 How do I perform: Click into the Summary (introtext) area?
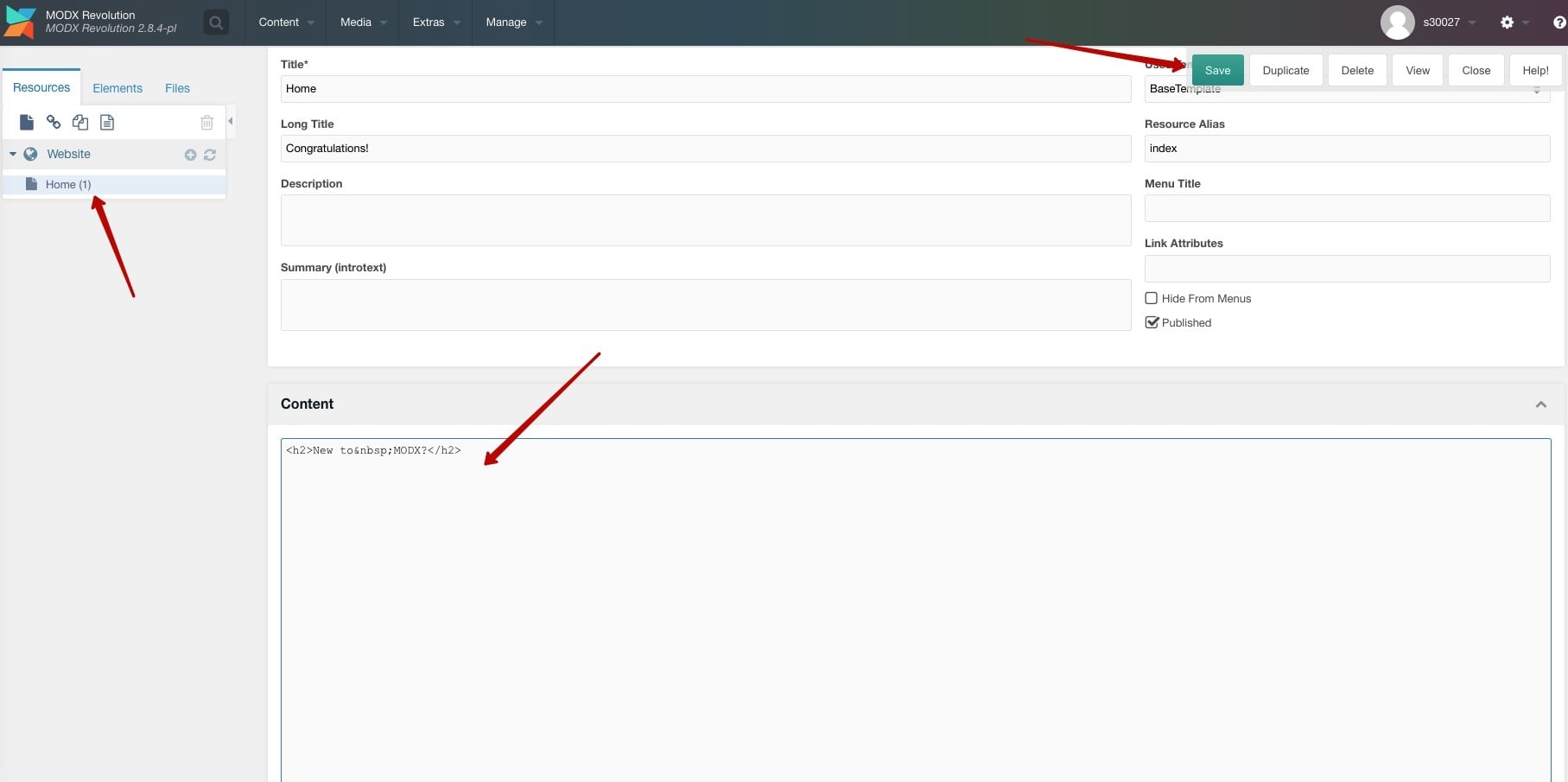click(706, 305)
